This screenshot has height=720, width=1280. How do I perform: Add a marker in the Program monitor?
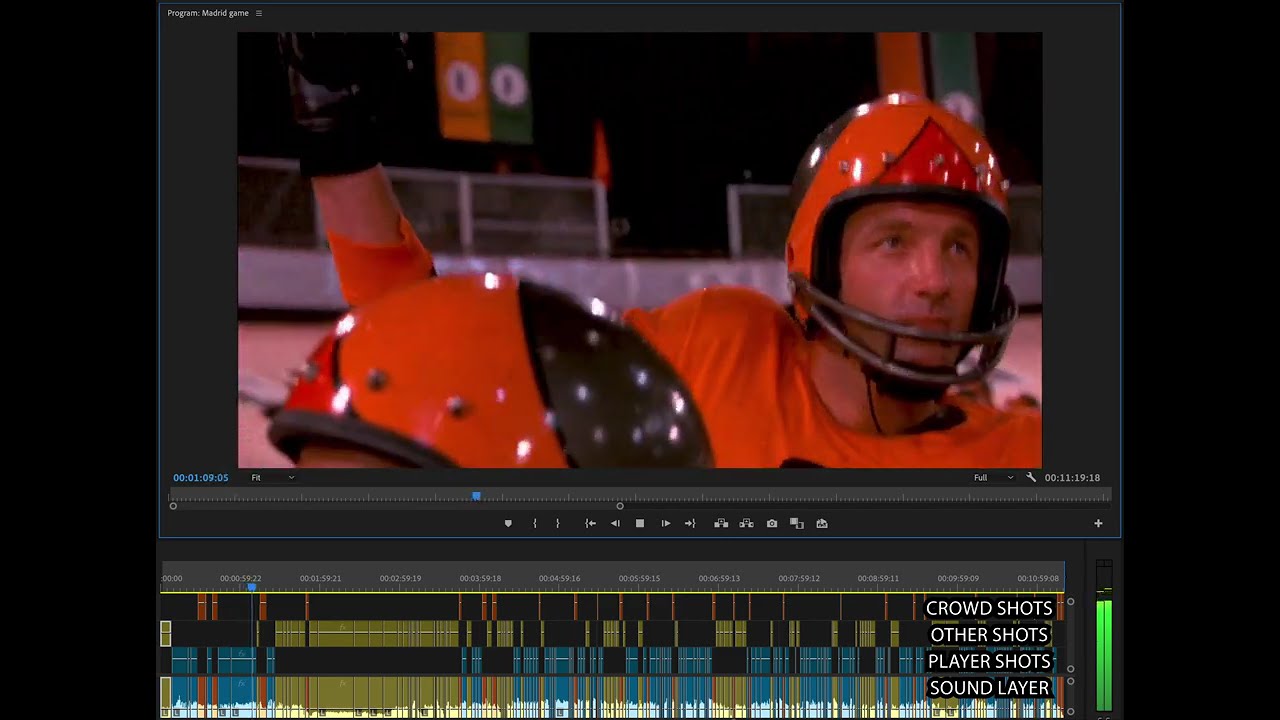point(508,523)
